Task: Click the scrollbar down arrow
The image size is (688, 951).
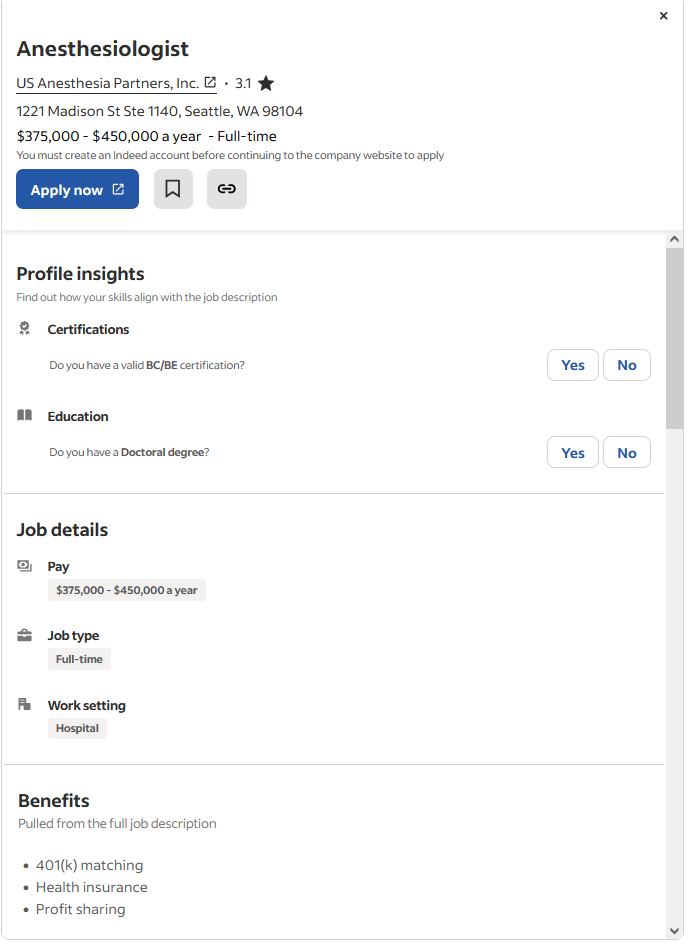Action: pos(674,931)
